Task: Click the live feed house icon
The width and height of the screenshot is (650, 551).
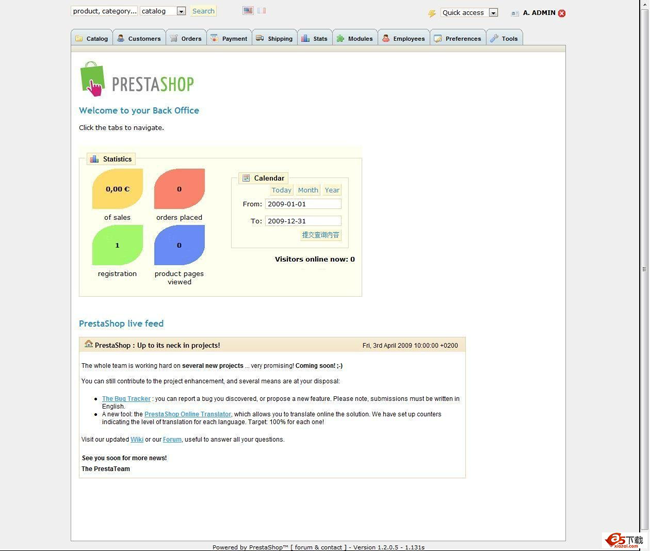Action: coord(88,344)
